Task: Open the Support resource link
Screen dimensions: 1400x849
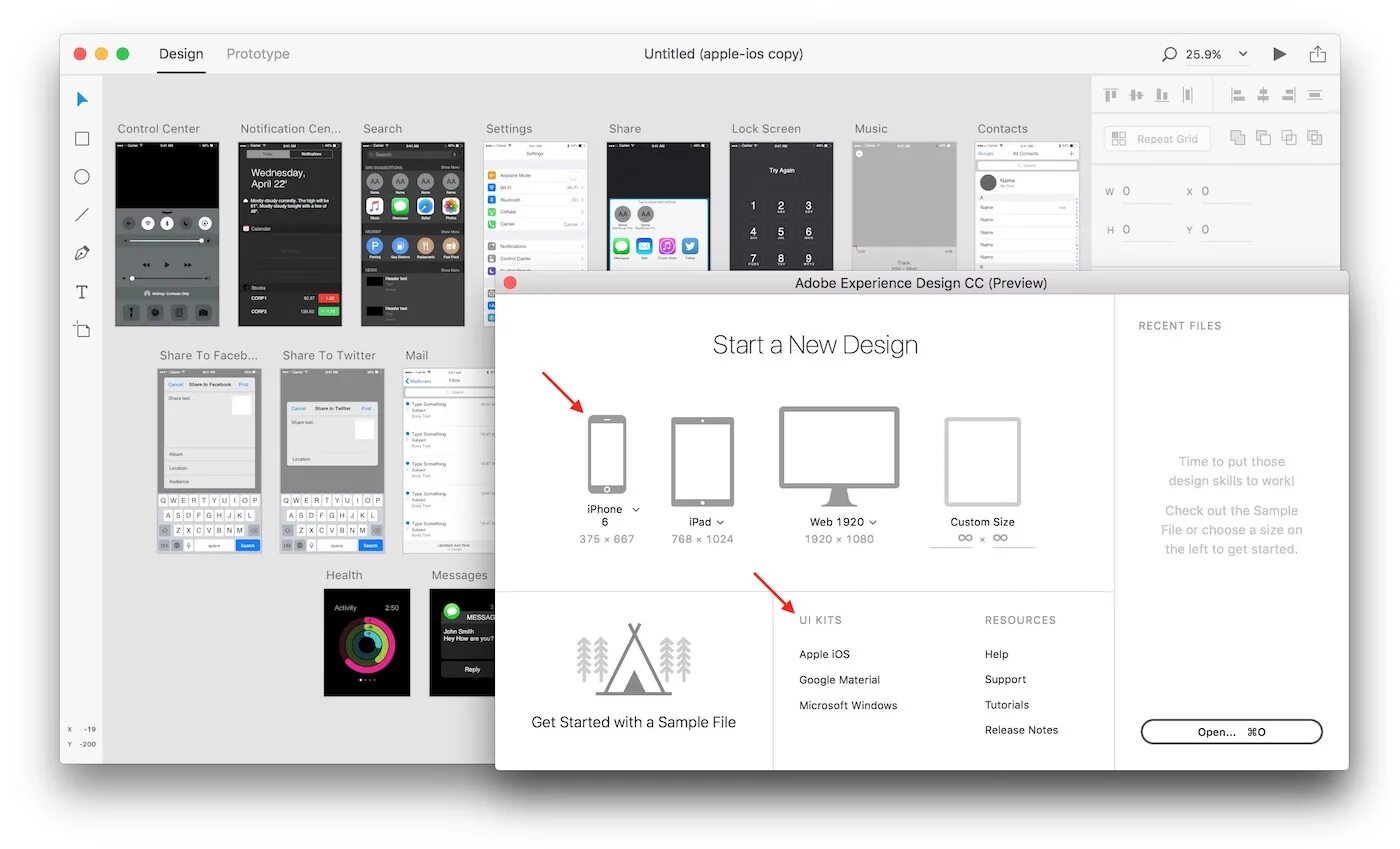Action: [x=1005, y=680]
